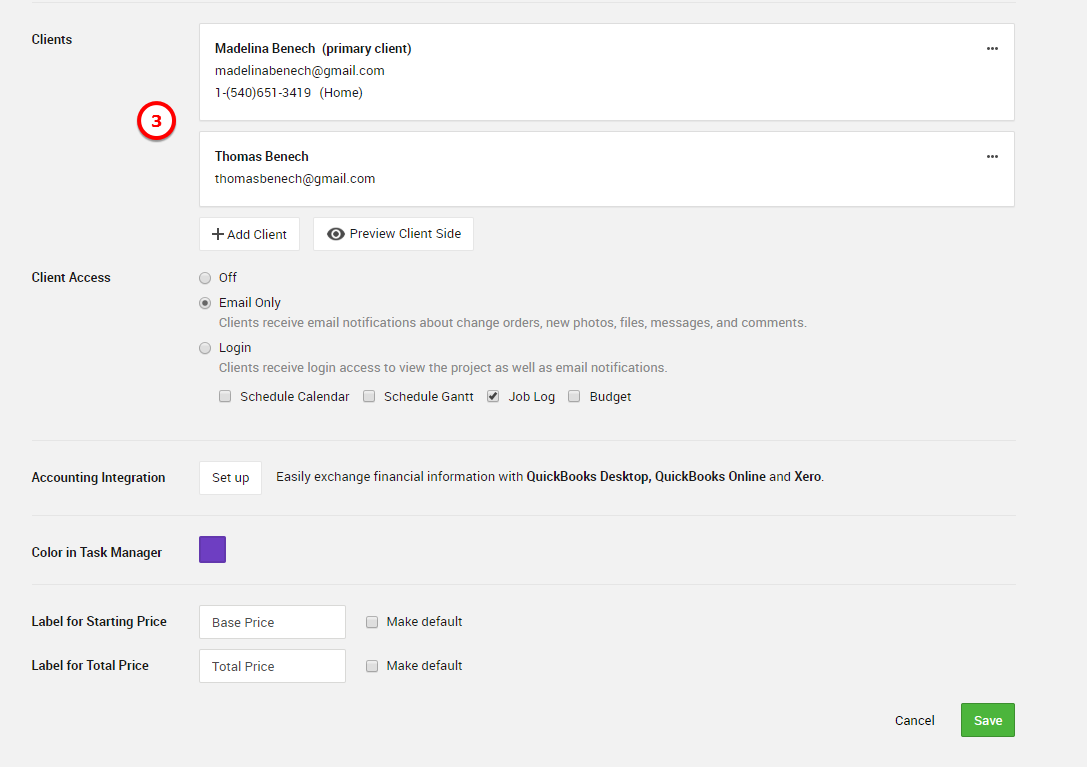This screenshot has width=1087, height=767.
Task: Check Make default for Total Price label
Action: pos(372,666)
